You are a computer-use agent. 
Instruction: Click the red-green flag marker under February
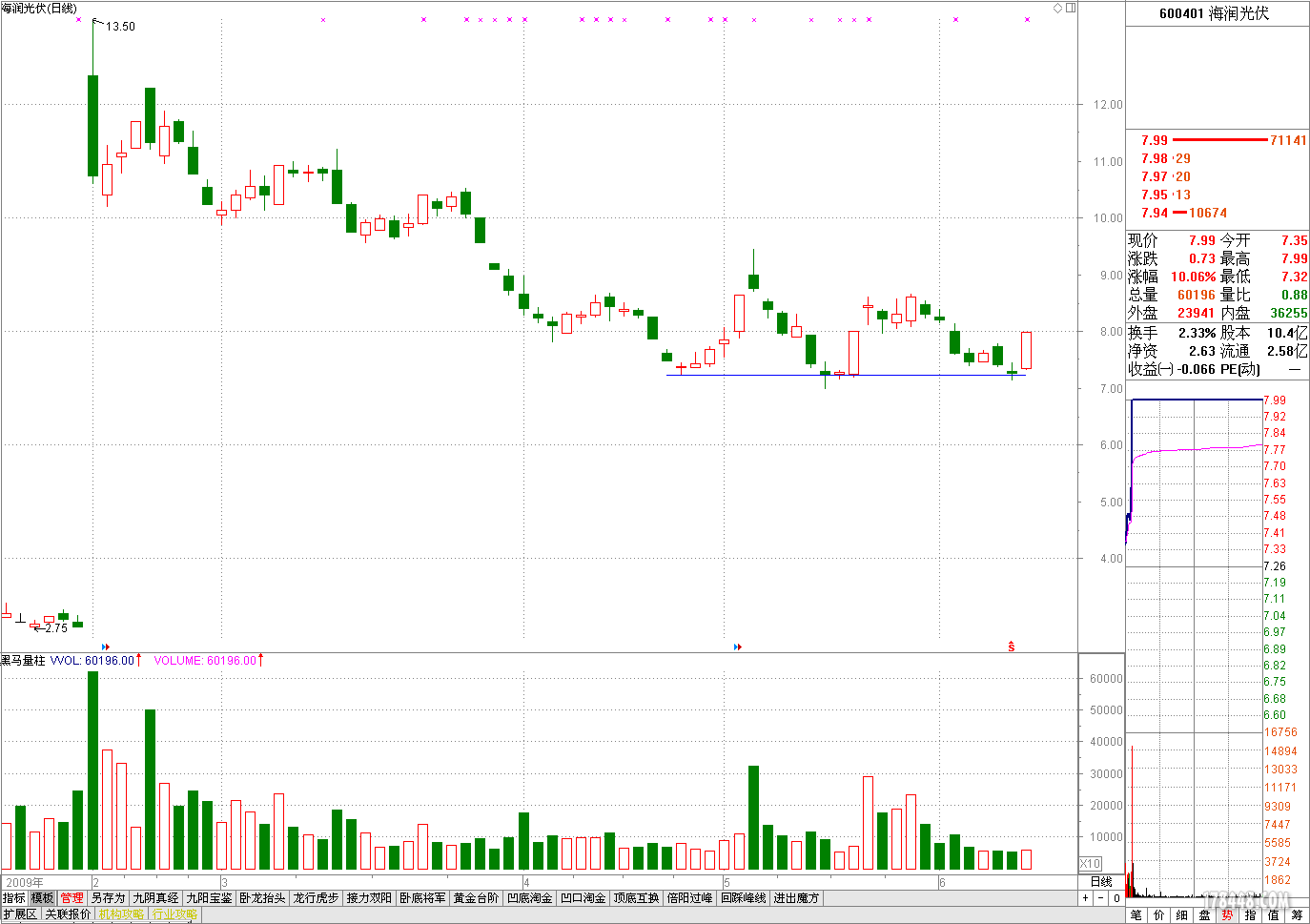(x=106, y=647)
